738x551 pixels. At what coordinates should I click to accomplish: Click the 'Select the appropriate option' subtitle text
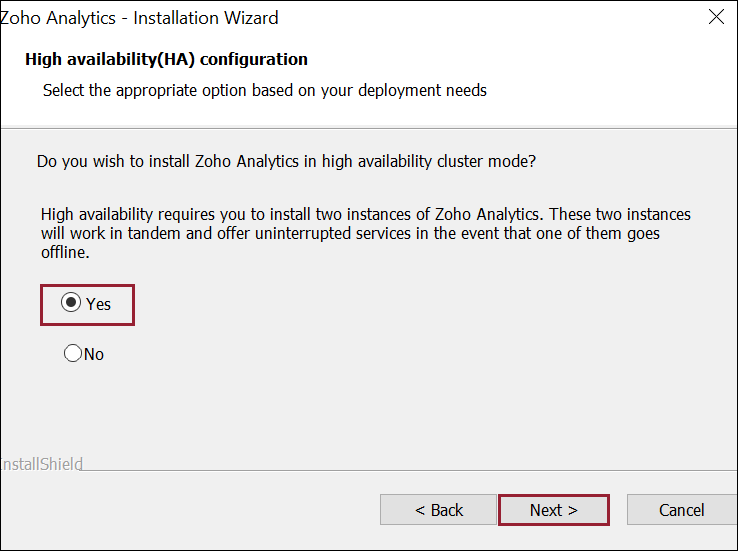(265, 90)
